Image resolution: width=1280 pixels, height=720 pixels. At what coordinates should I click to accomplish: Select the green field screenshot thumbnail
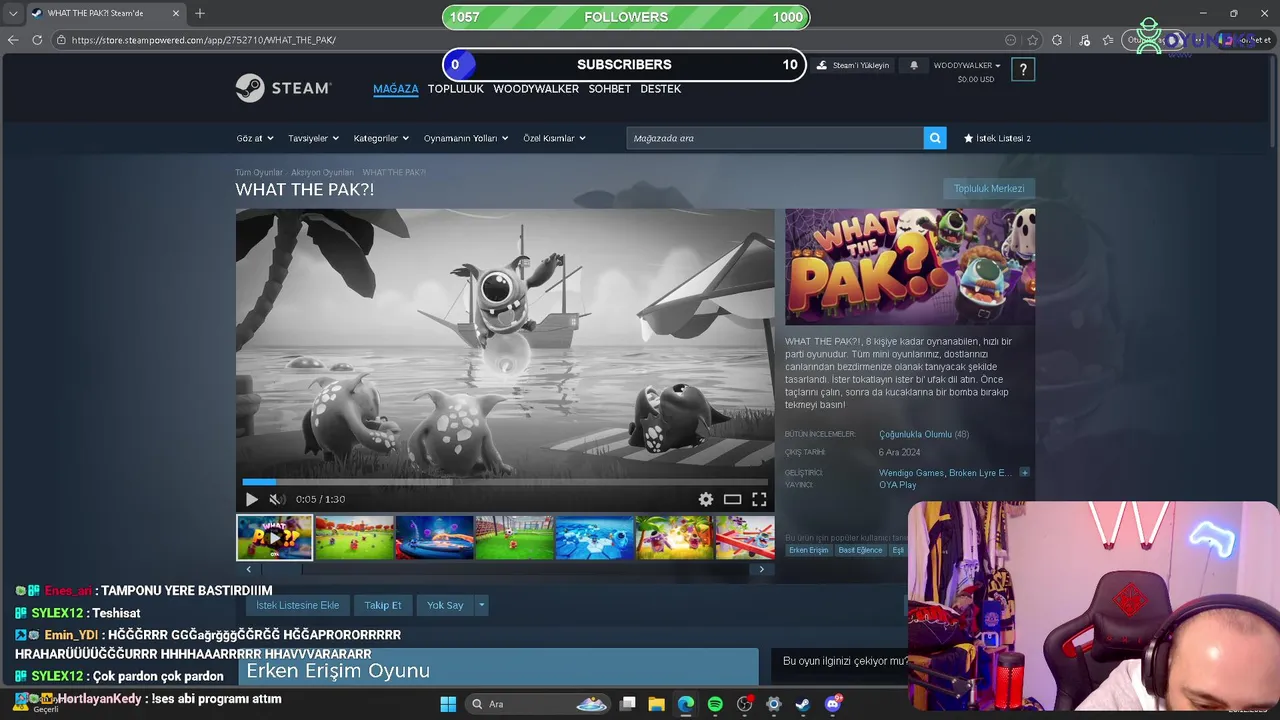pyautogui.click(x=354, y=537)
